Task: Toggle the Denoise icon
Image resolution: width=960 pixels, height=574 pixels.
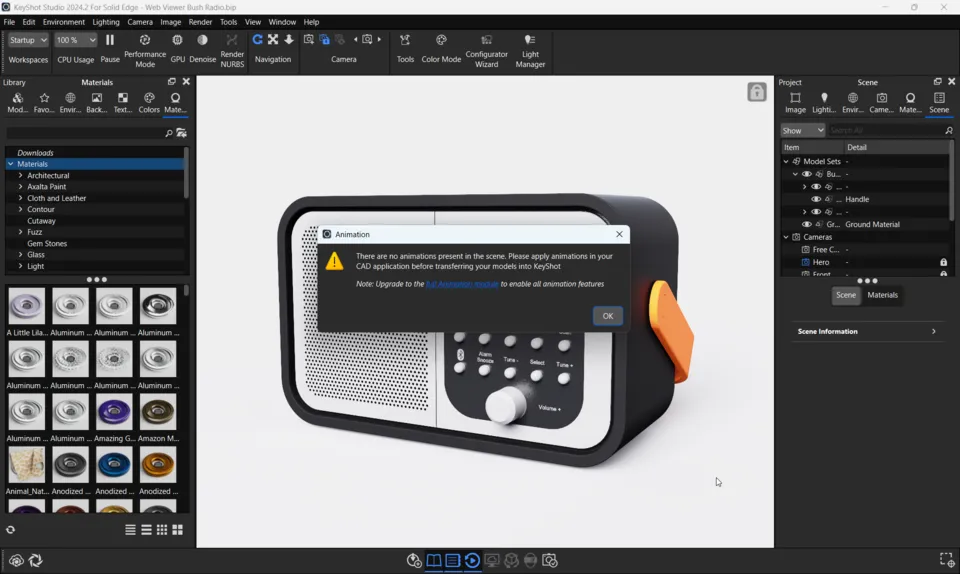Action: click(x=202, y=40)
